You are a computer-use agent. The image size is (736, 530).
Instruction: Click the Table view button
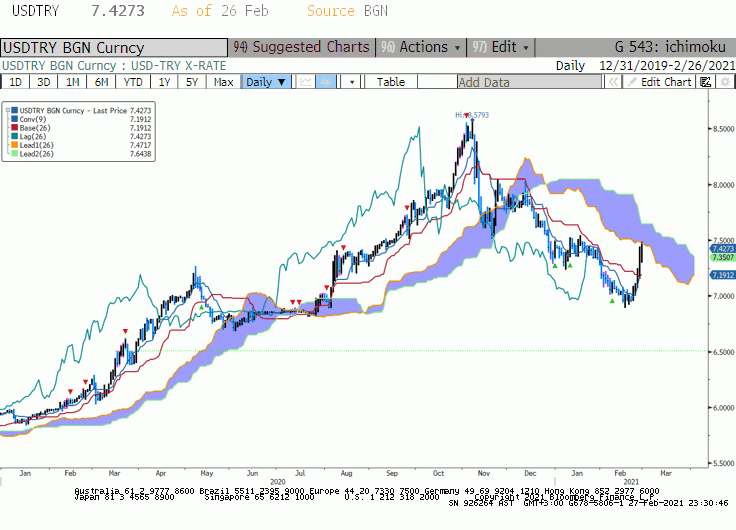click(391, 82)
